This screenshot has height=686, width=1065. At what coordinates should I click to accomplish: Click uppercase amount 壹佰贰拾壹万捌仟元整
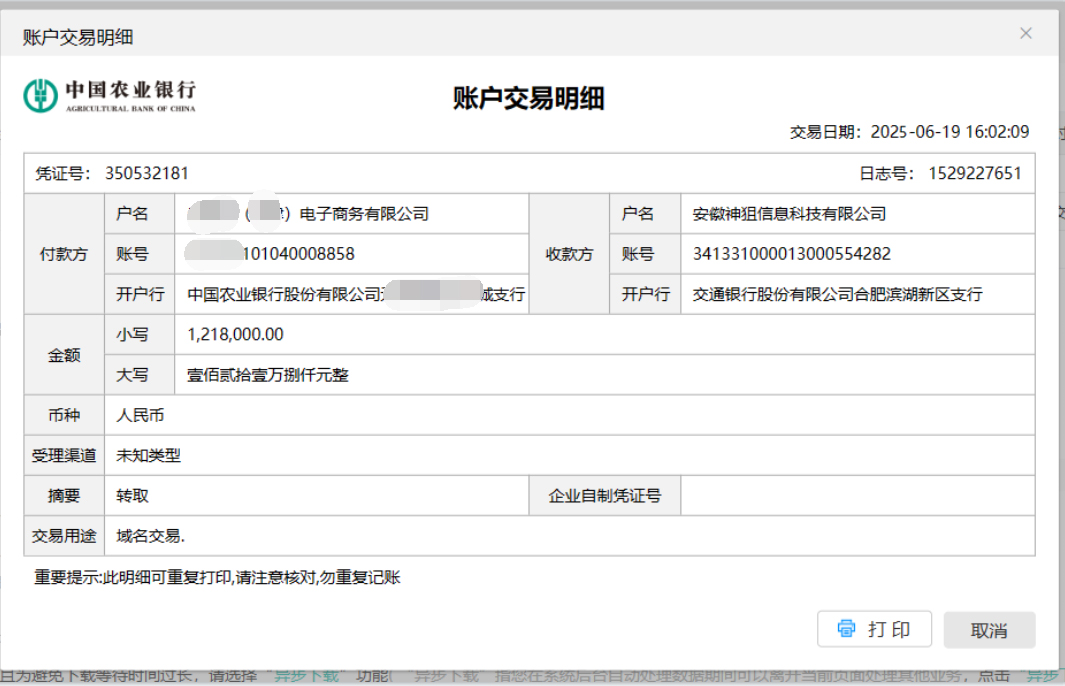[x=268, y=375]
